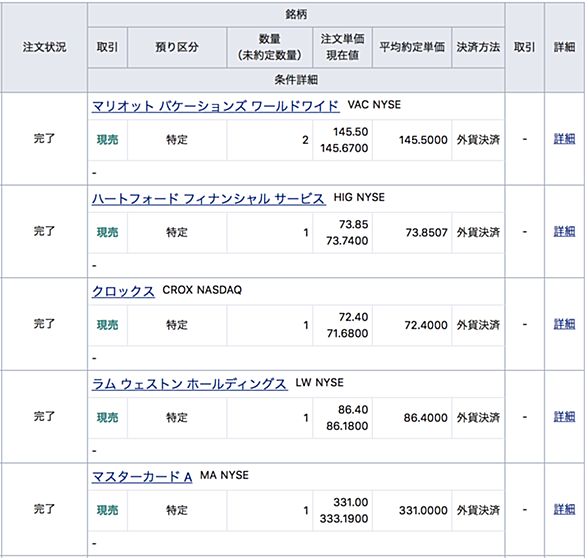This screenshot has height=558, width=586.
Task: Open the ハートフォード フィナンシャル サービス stock link
Action: [209, 198]
